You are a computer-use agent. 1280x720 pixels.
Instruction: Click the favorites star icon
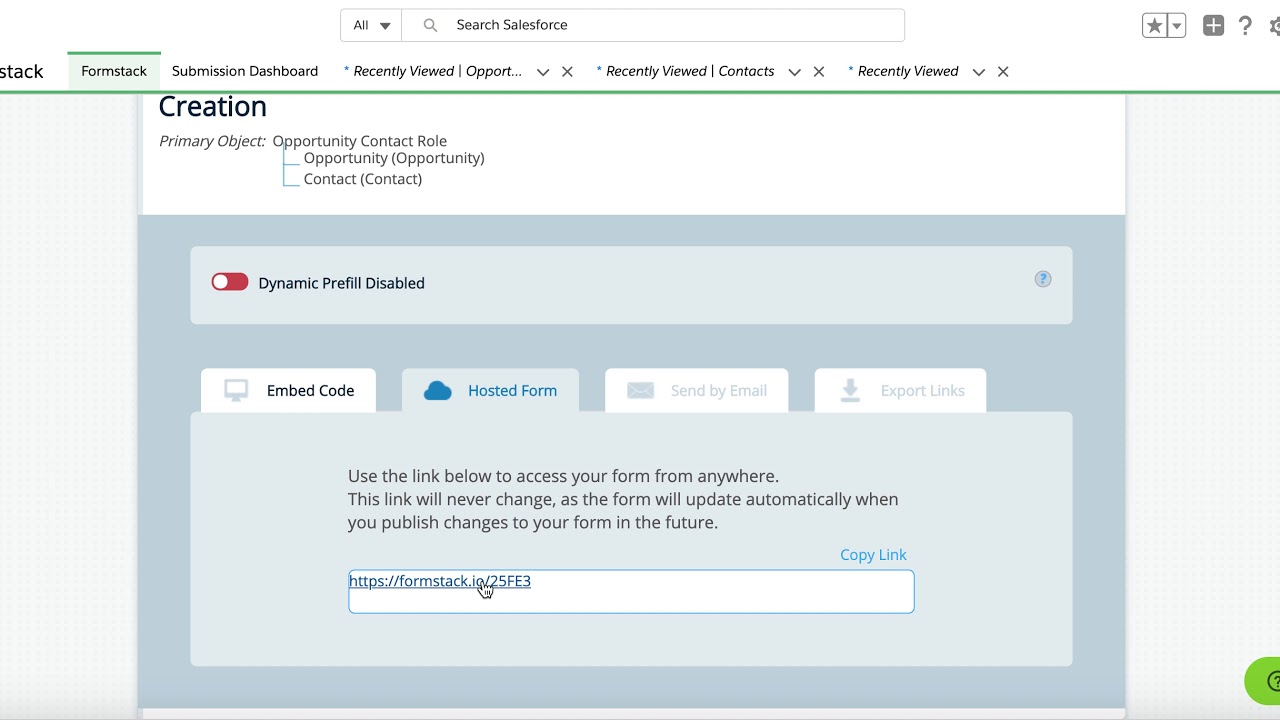pos(1155,26)
